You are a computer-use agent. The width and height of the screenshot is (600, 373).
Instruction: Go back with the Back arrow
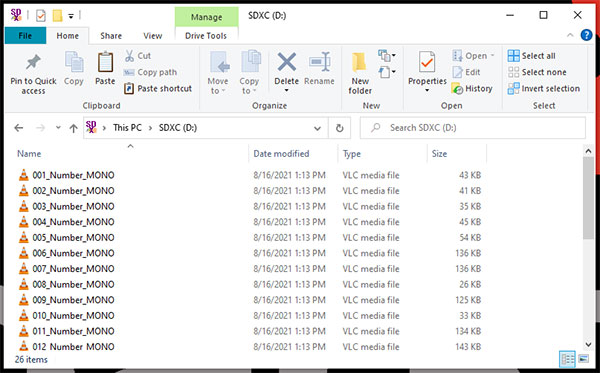click(18, 128)
